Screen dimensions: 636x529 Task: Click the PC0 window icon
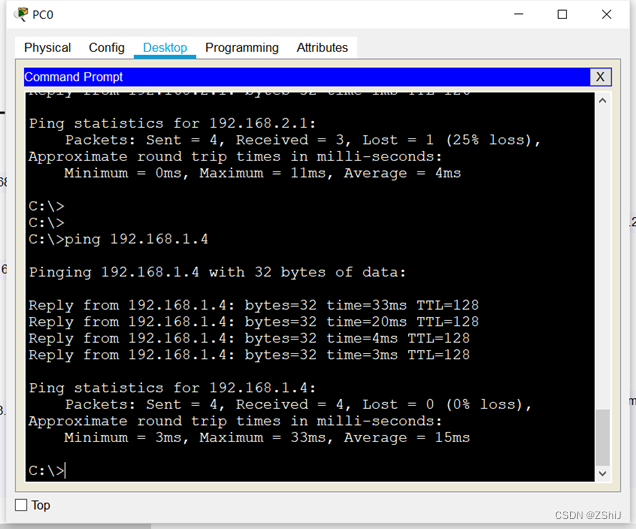(21, 15)
